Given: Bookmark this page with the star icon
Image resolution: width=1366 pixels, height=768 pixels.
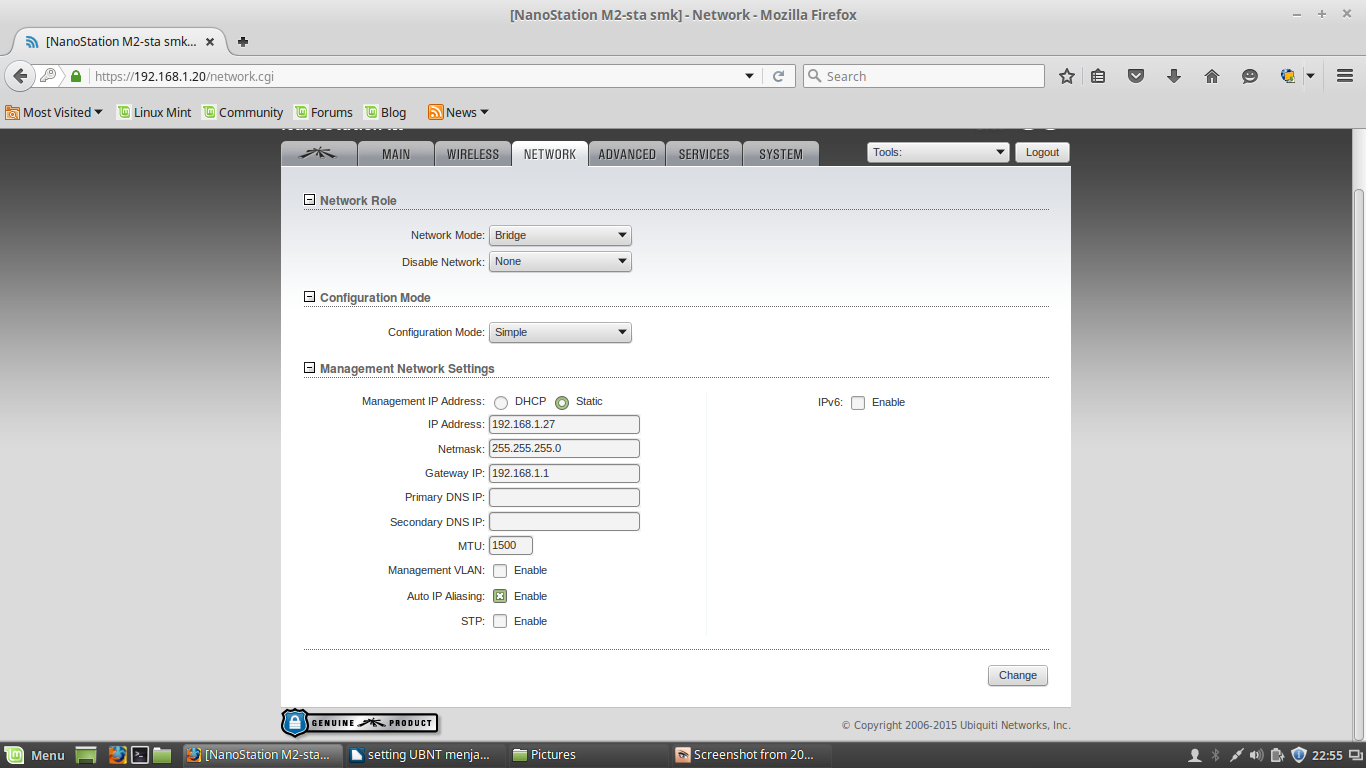Looking at the screenshot, I should click(x=1067, y=76).
